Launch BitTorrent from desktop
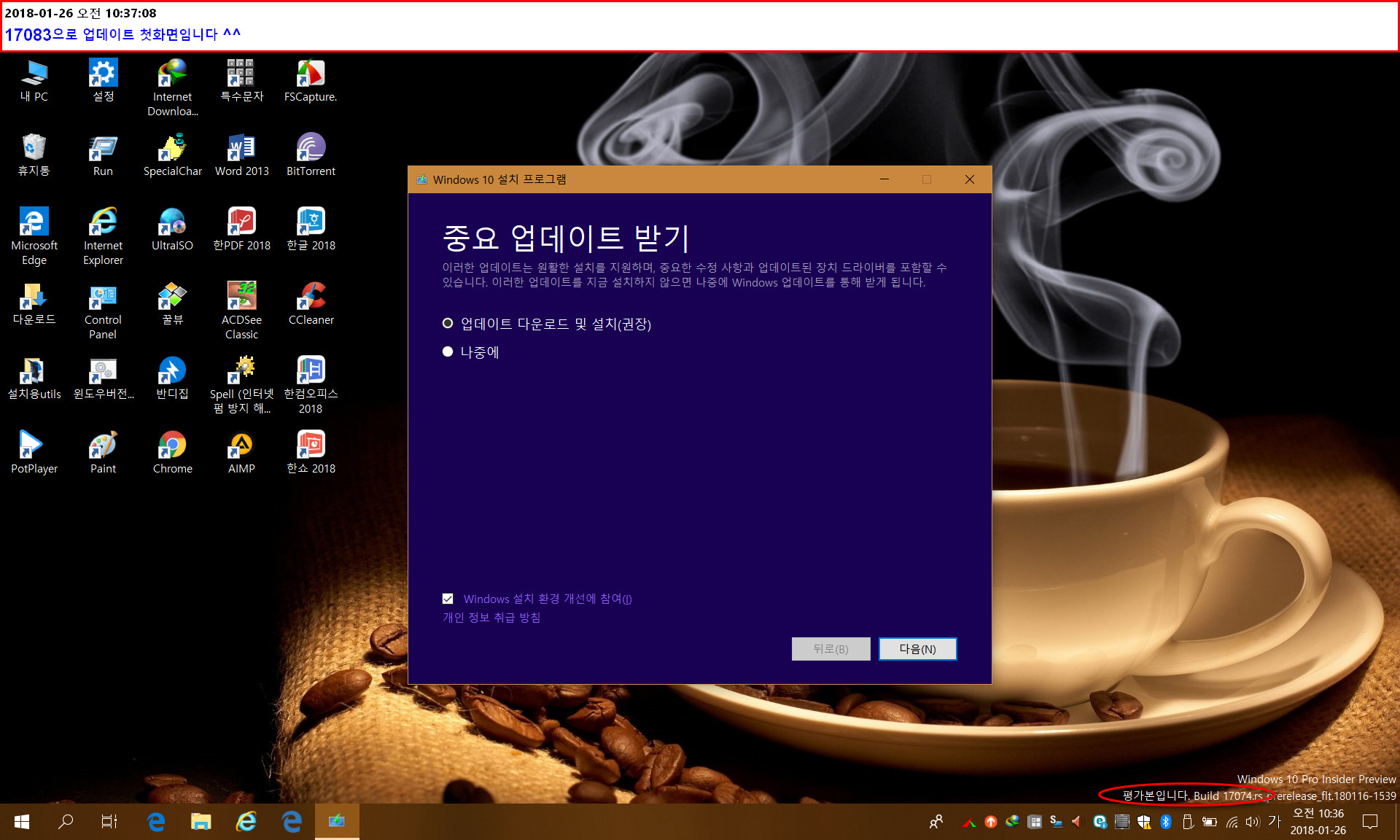Image resolution: width=1400 pixels, height=840 pixels. [x=311, y=155]
